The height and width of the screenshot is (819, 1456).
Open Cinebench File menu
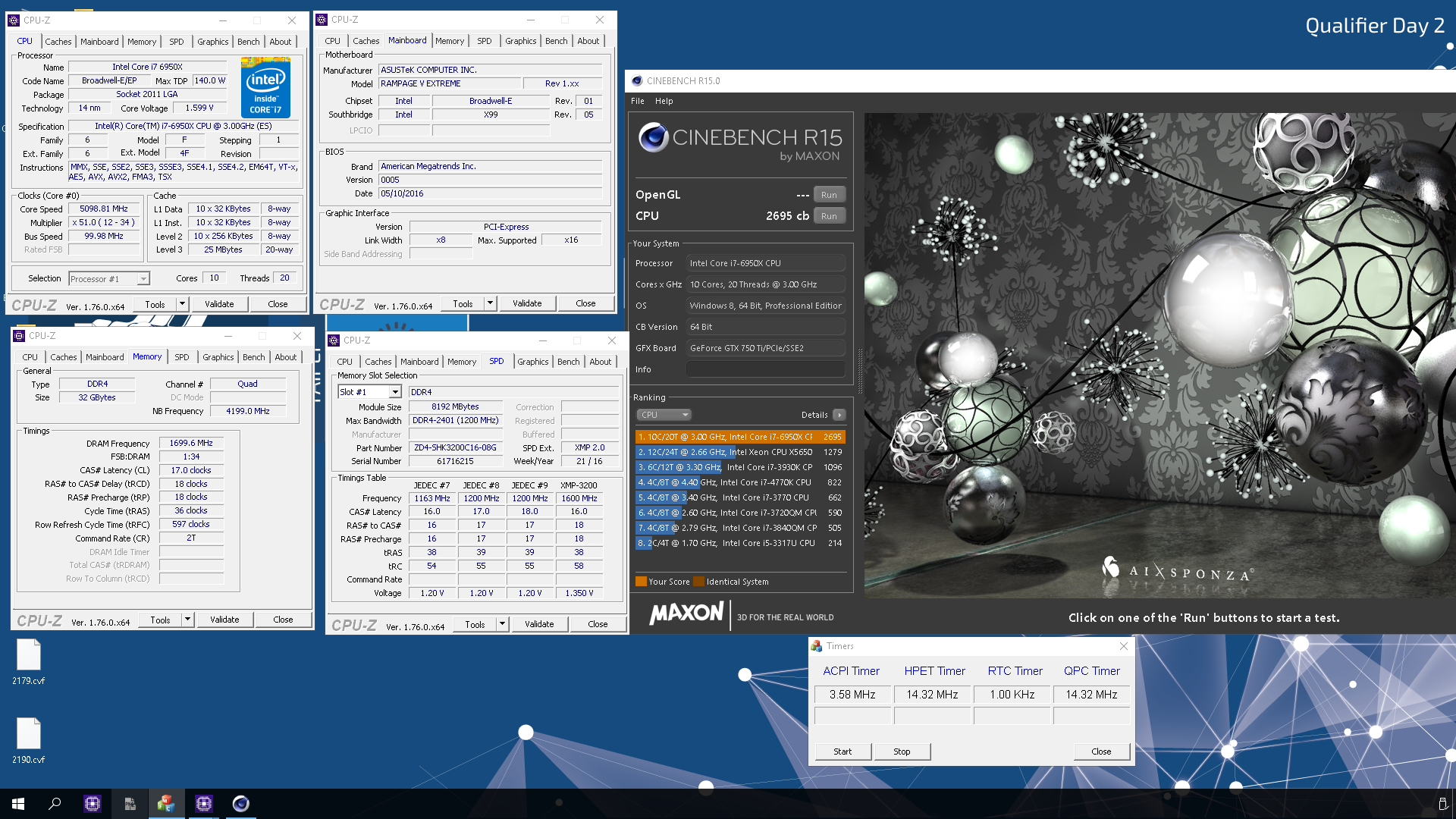pos(638,101)
